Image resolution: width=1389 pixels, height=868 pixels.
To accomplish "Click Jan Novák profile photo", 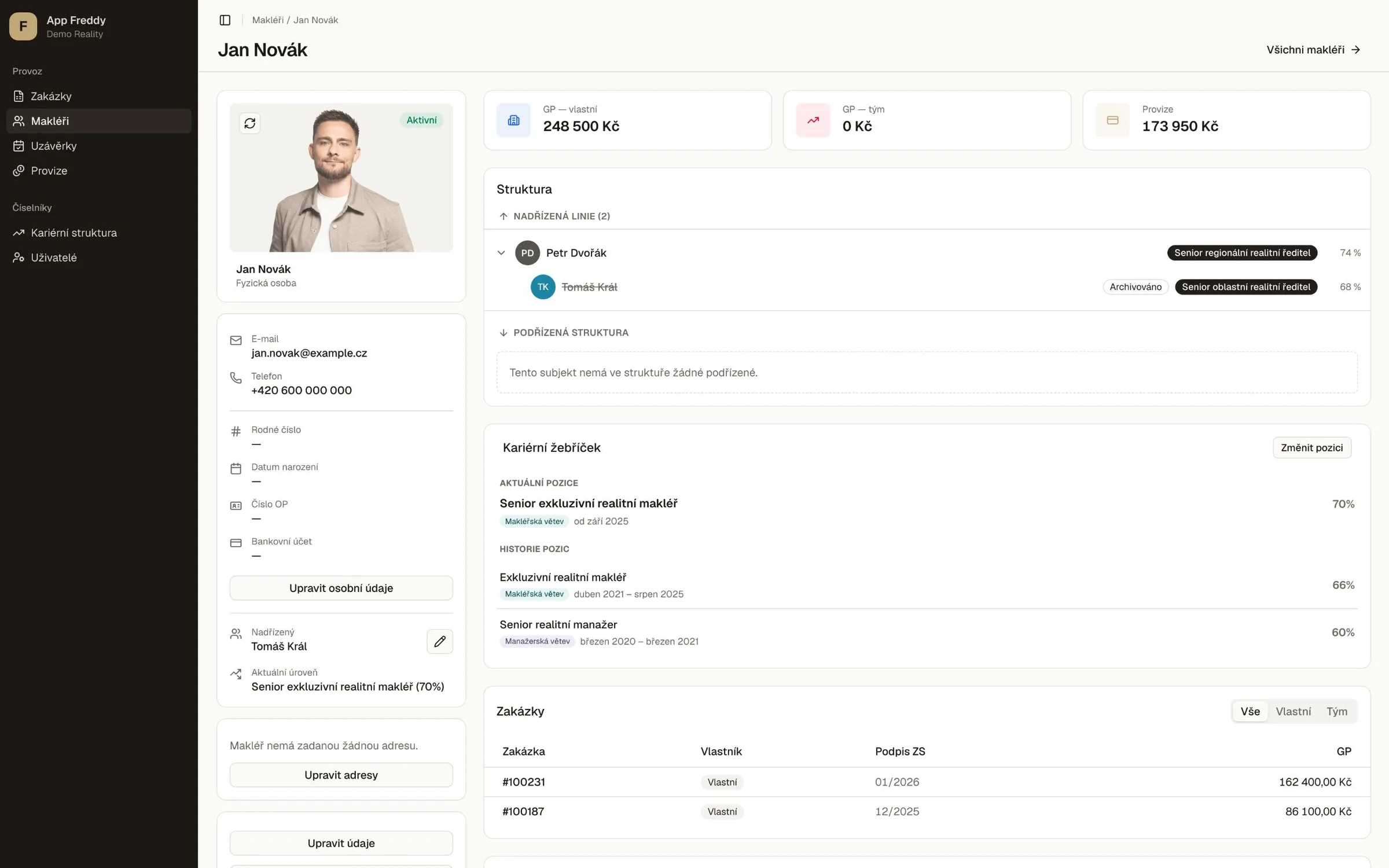I will pyautogui.click(x=341, y=178).
